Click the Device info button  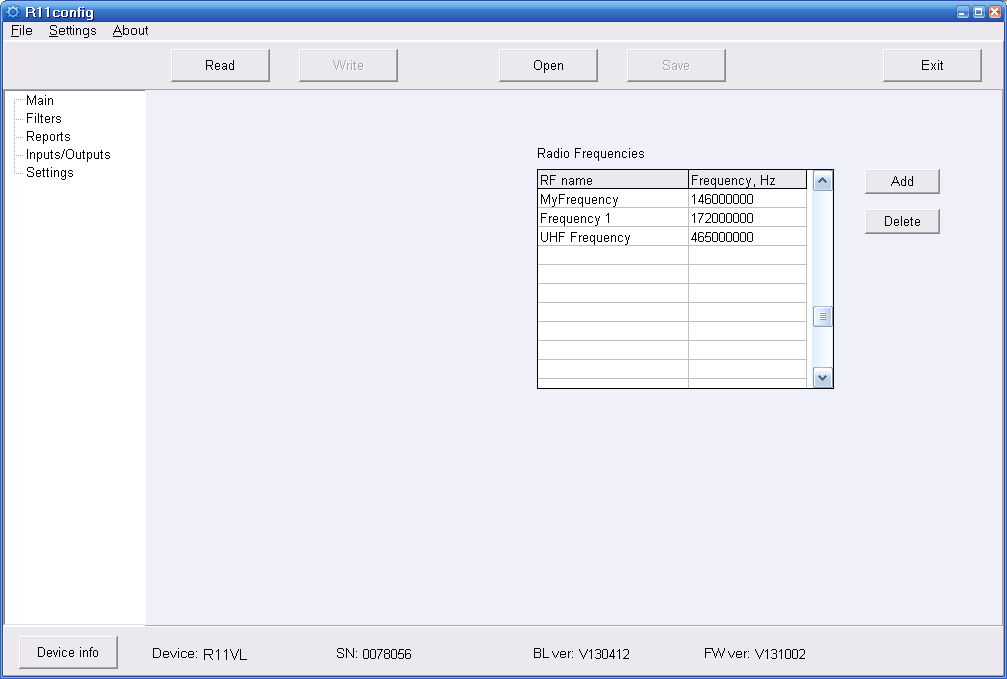click(68, 653)
